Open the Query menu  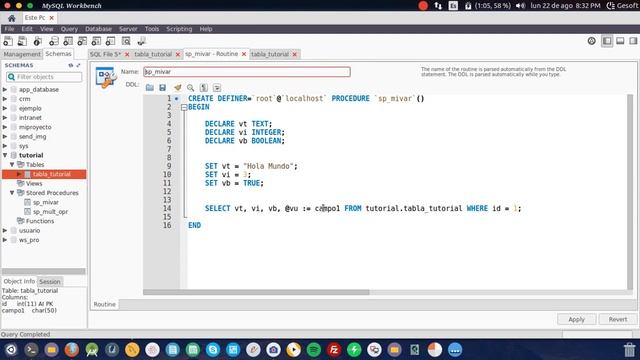(69, 29)
